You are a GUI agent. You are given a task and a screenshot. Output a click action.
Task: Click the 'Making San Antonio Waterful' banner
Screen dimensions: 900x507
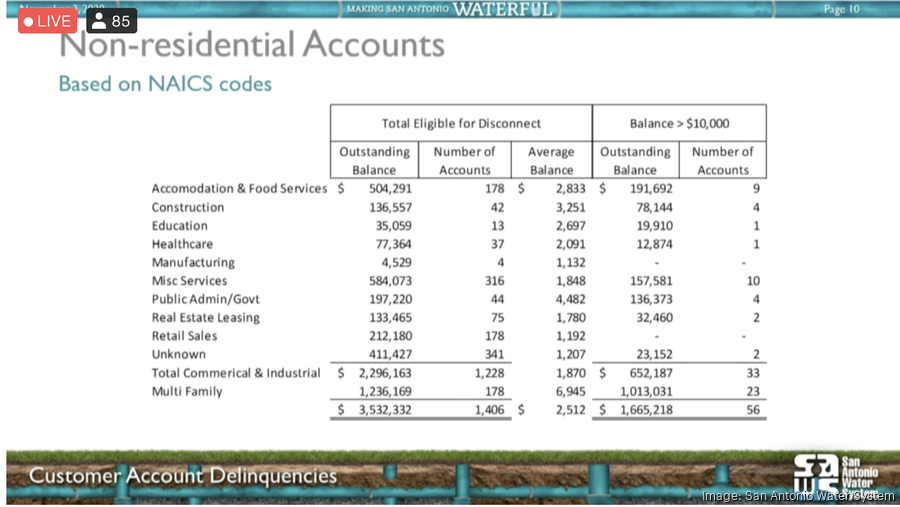(x=449, y=9)
